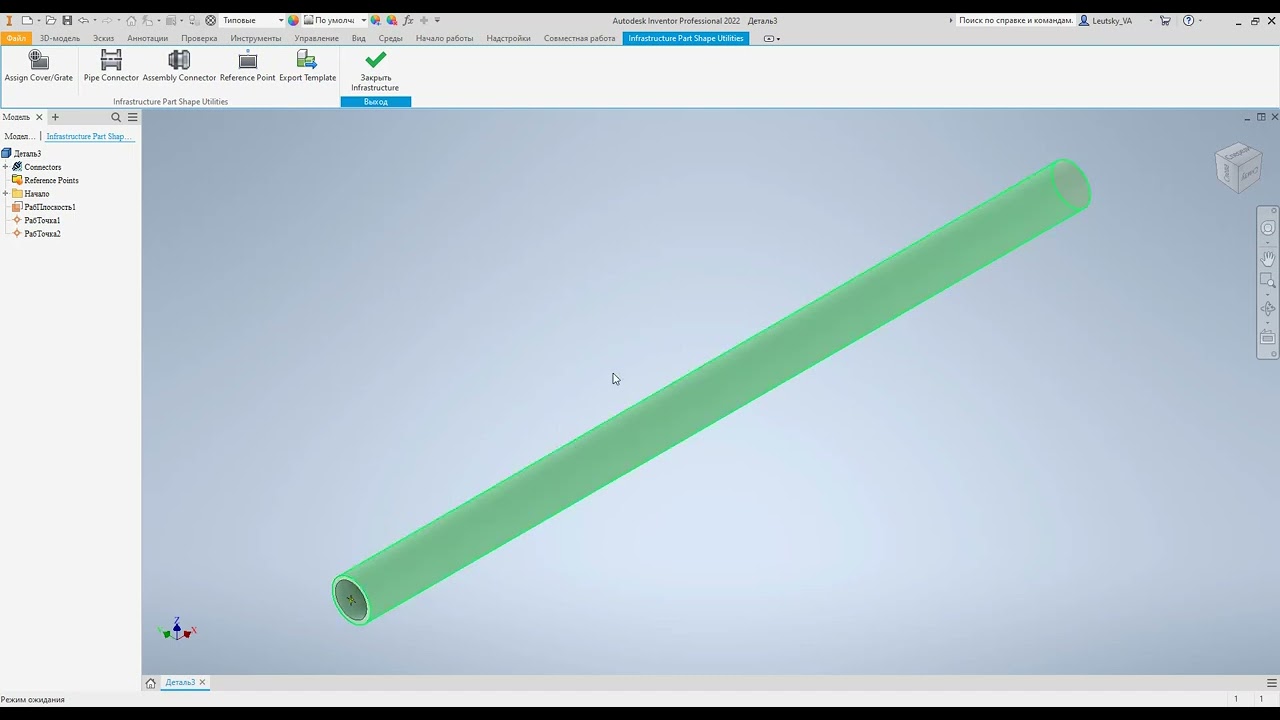Open the fx parameters tool
This screenshot has height=720, width=1280.
(x=408, y=20)
